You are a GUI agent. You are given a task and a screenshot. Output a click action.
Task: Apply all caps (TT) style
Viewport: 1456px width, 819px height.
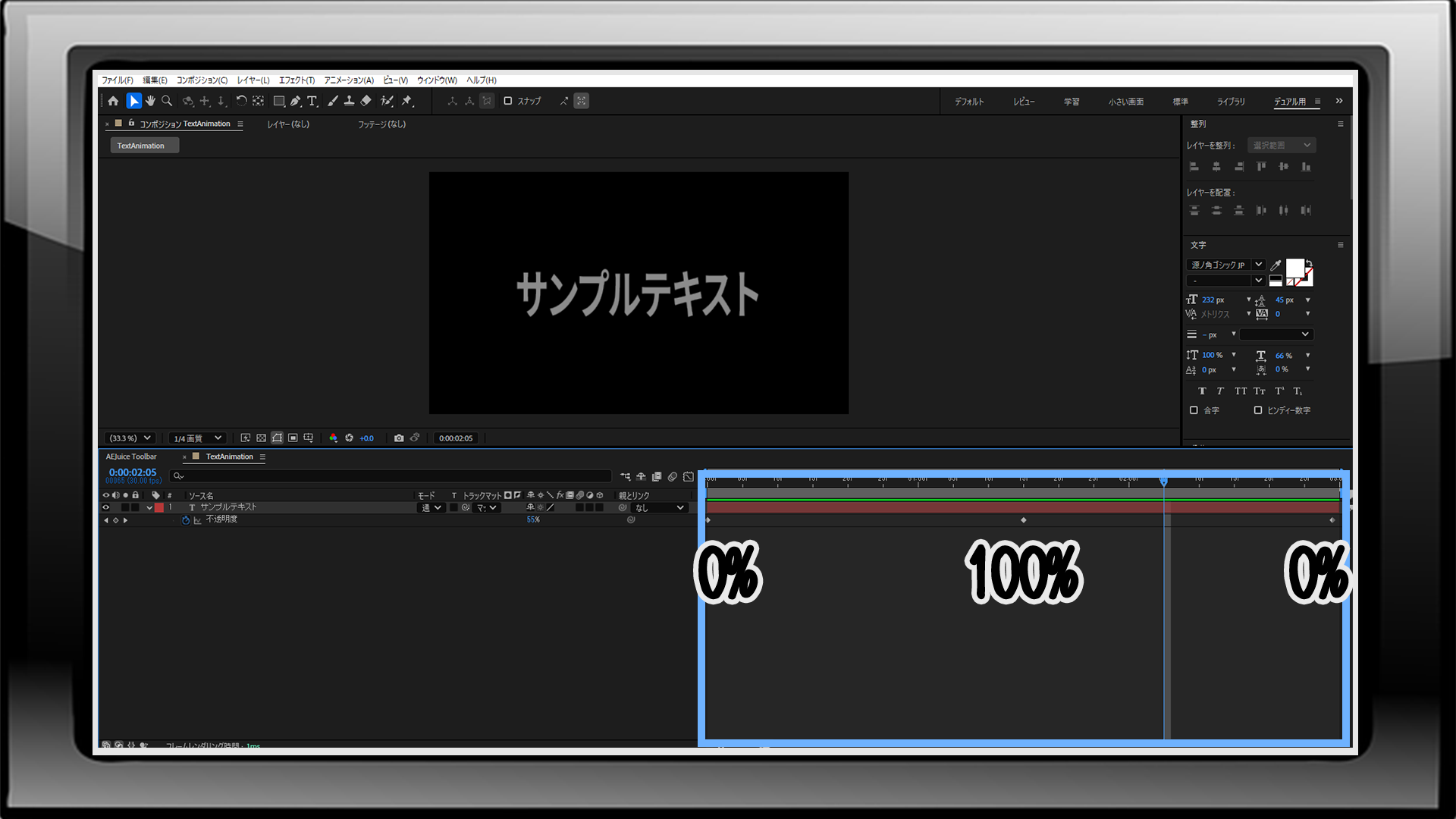click(1241, 391)
